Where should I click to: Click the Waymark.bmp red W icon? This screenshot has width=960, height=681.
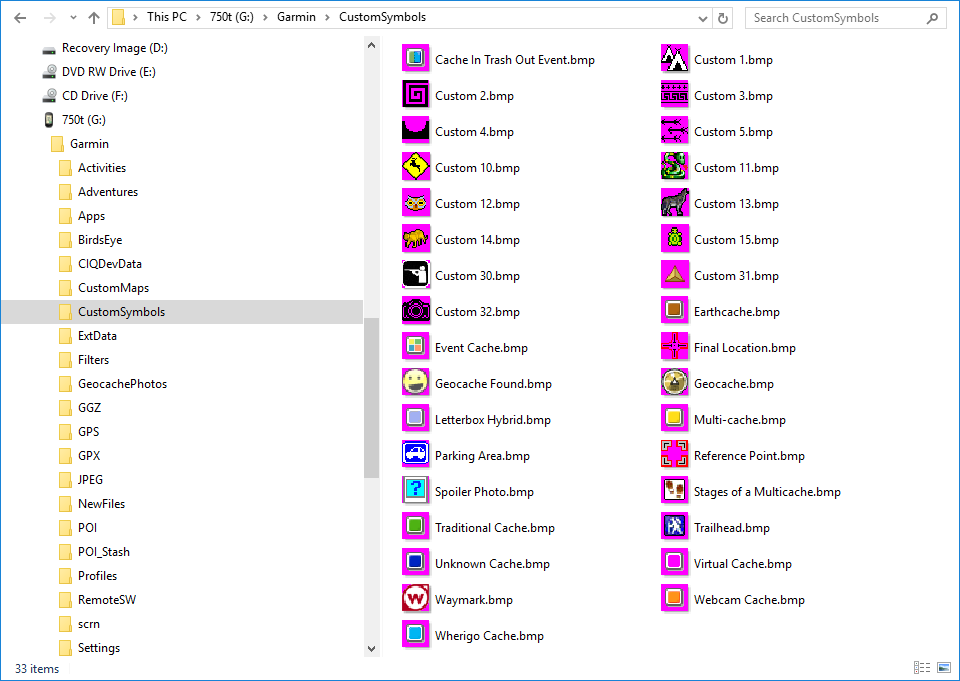click(x=415, y=599)
